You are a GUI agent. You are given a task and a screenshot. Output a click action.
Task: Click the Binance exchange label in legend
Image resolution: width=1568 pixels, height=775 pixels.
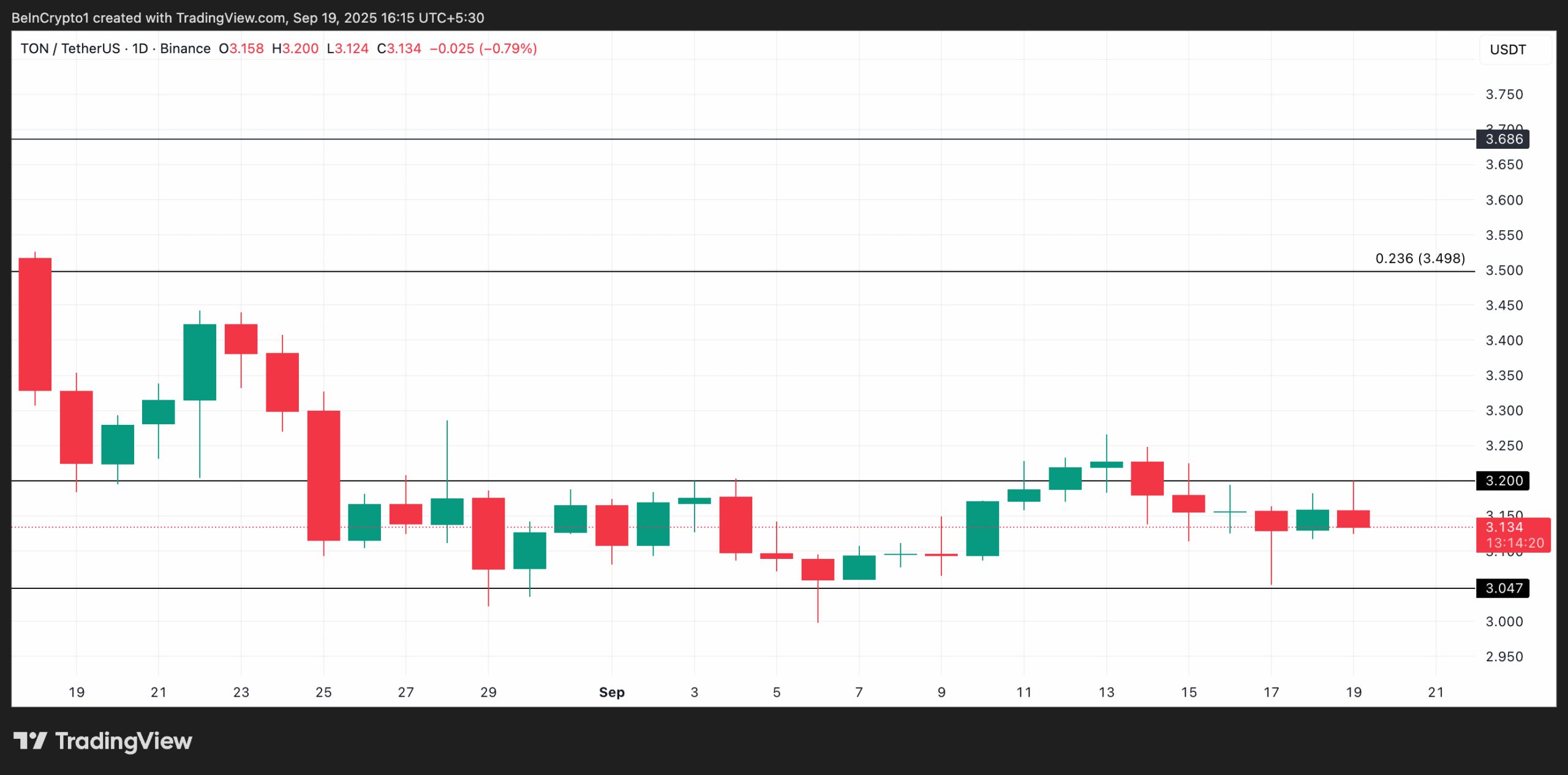pos(185,48)
